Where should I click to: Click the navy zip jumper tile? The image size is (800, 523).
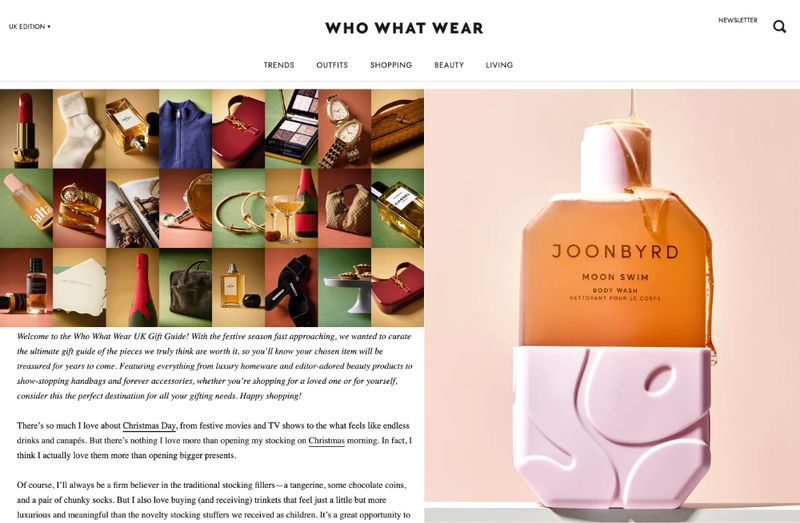tap(185, 129)
